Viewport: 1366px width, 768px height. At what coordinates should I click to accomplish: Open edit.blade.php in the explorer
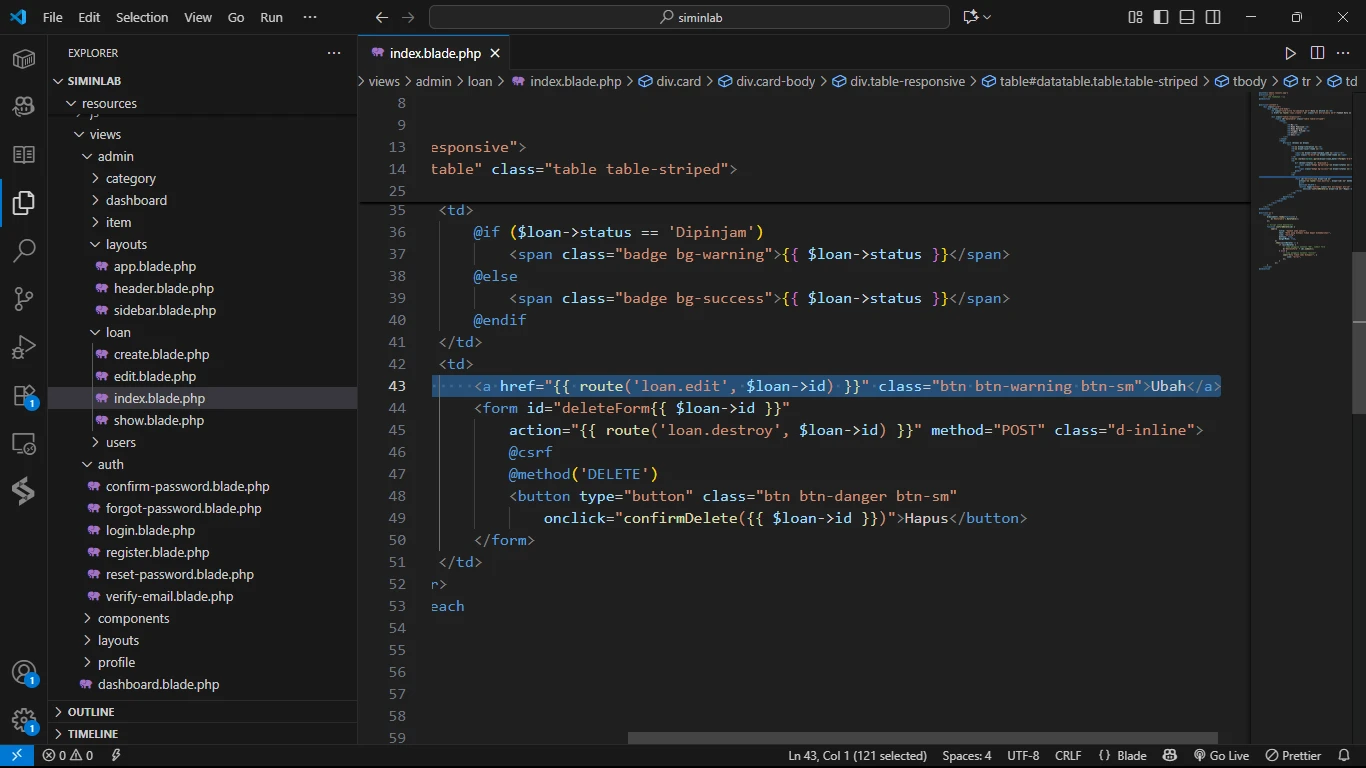tap(154, 376)
